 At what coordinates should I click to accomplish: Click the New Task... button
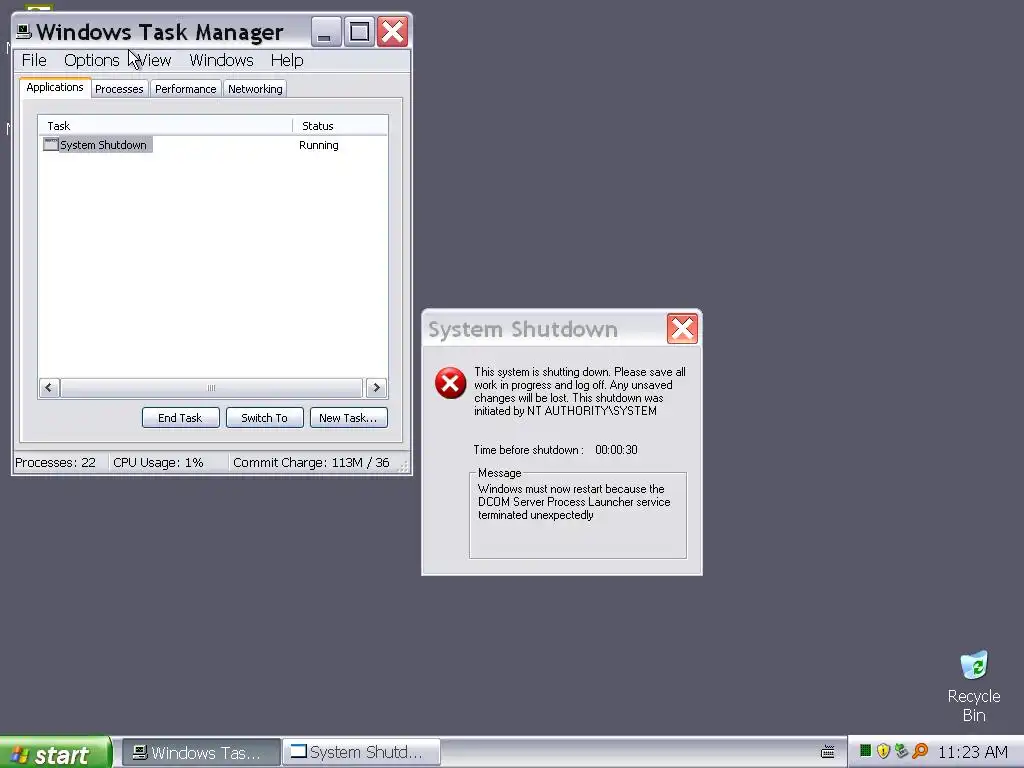348,418
